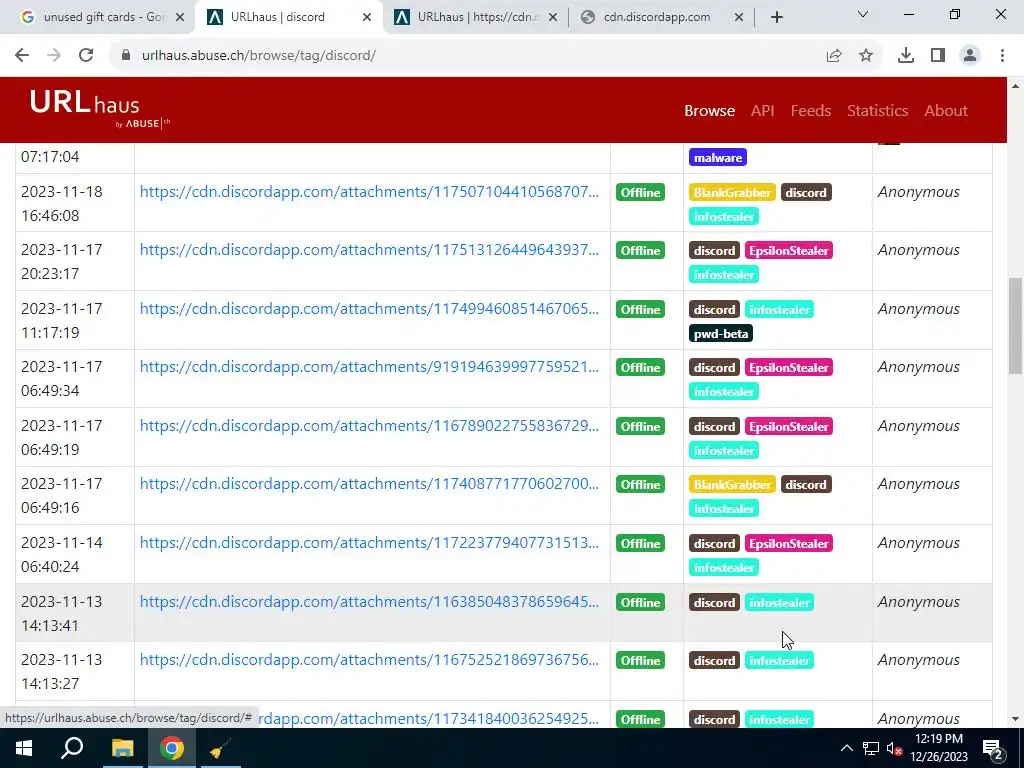Screen dimensions: 1024x768
Task: Open the Windows Start menu
Action: [23, 748]
